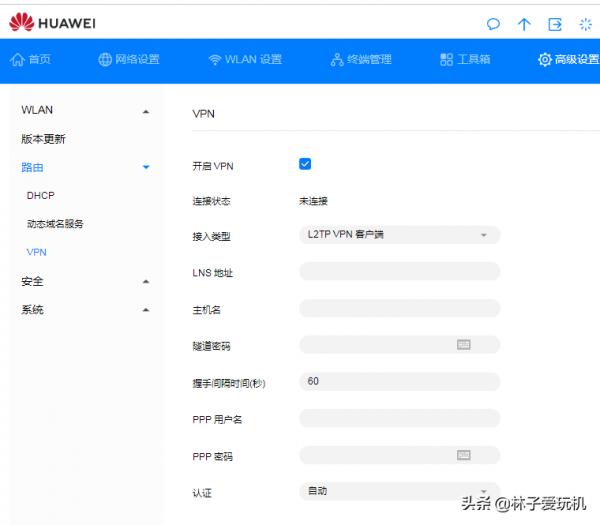Select WLAN in the sidebar
600x525 pixels.
click(37, 110)
